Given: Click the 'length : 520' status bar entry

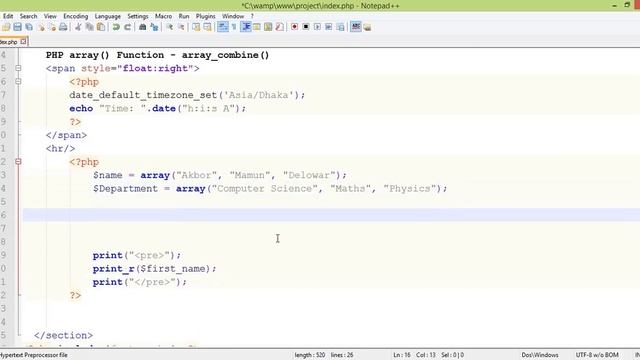Looking at the screenshot, I should pyautogui.click(x=310, y=355).
